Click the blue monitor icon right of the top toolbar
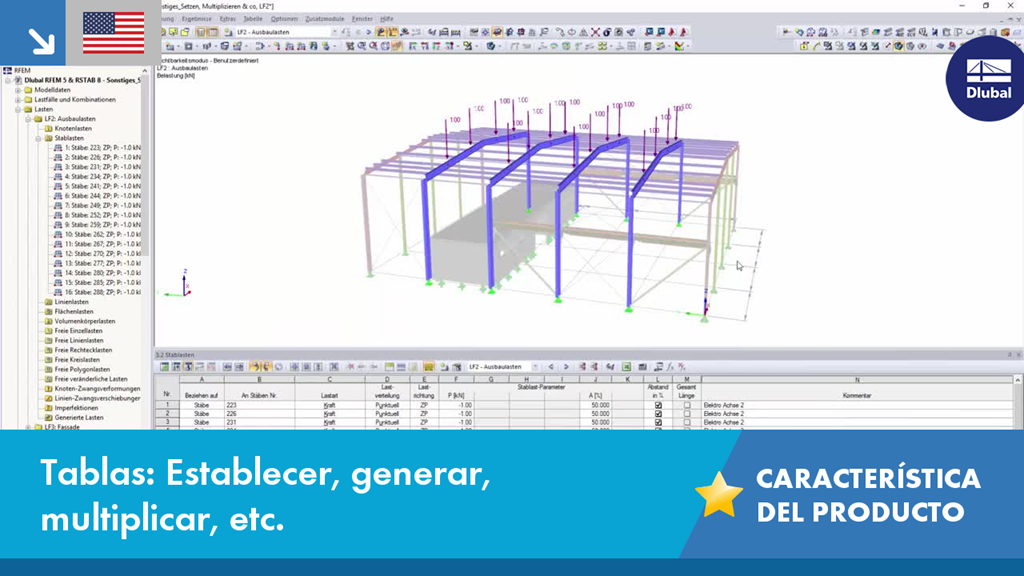This screenshot has height=576, width=1024. [649, 32]
